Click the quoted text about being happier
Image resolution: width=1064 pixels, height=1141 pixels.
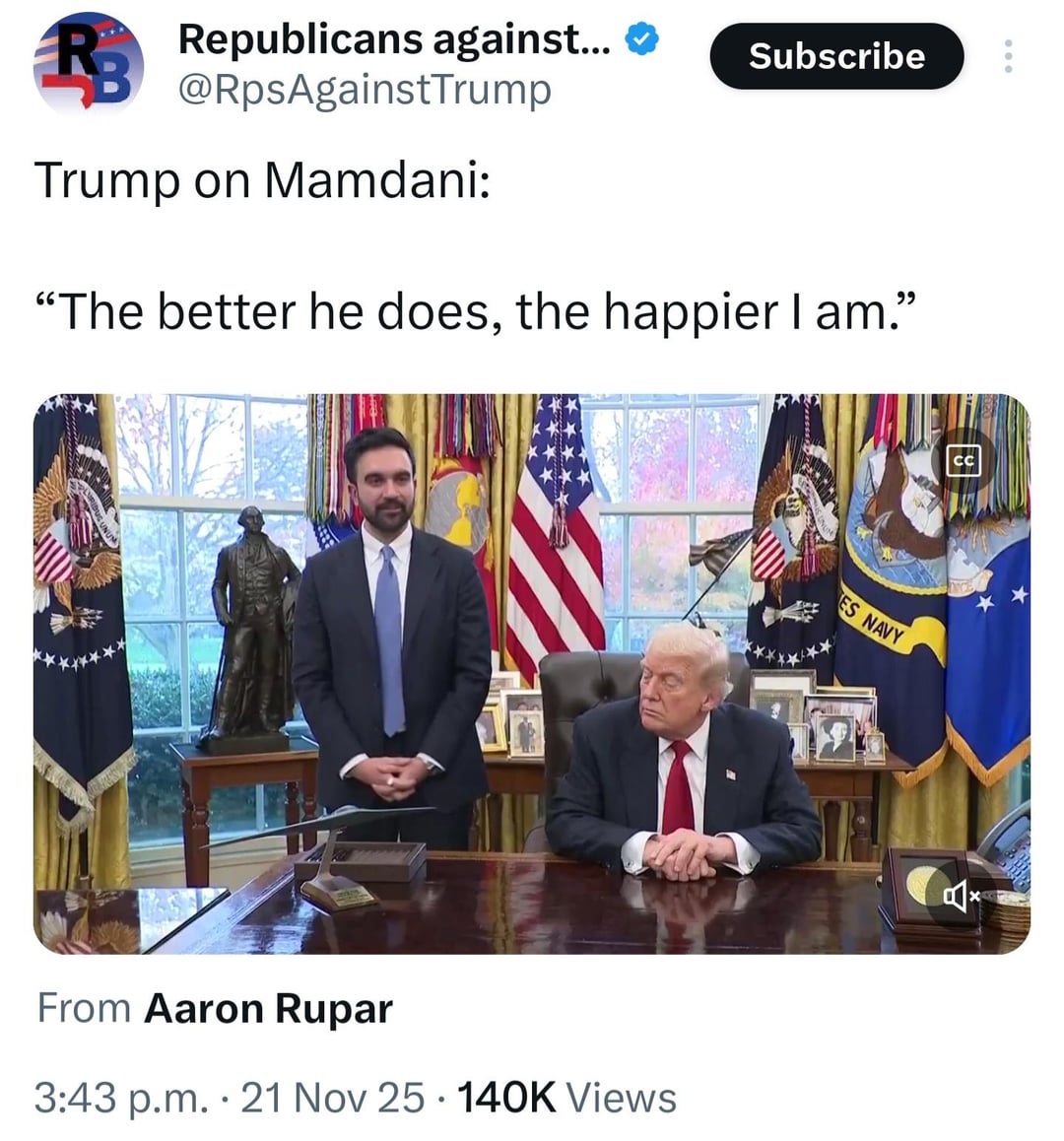(475, 311)
